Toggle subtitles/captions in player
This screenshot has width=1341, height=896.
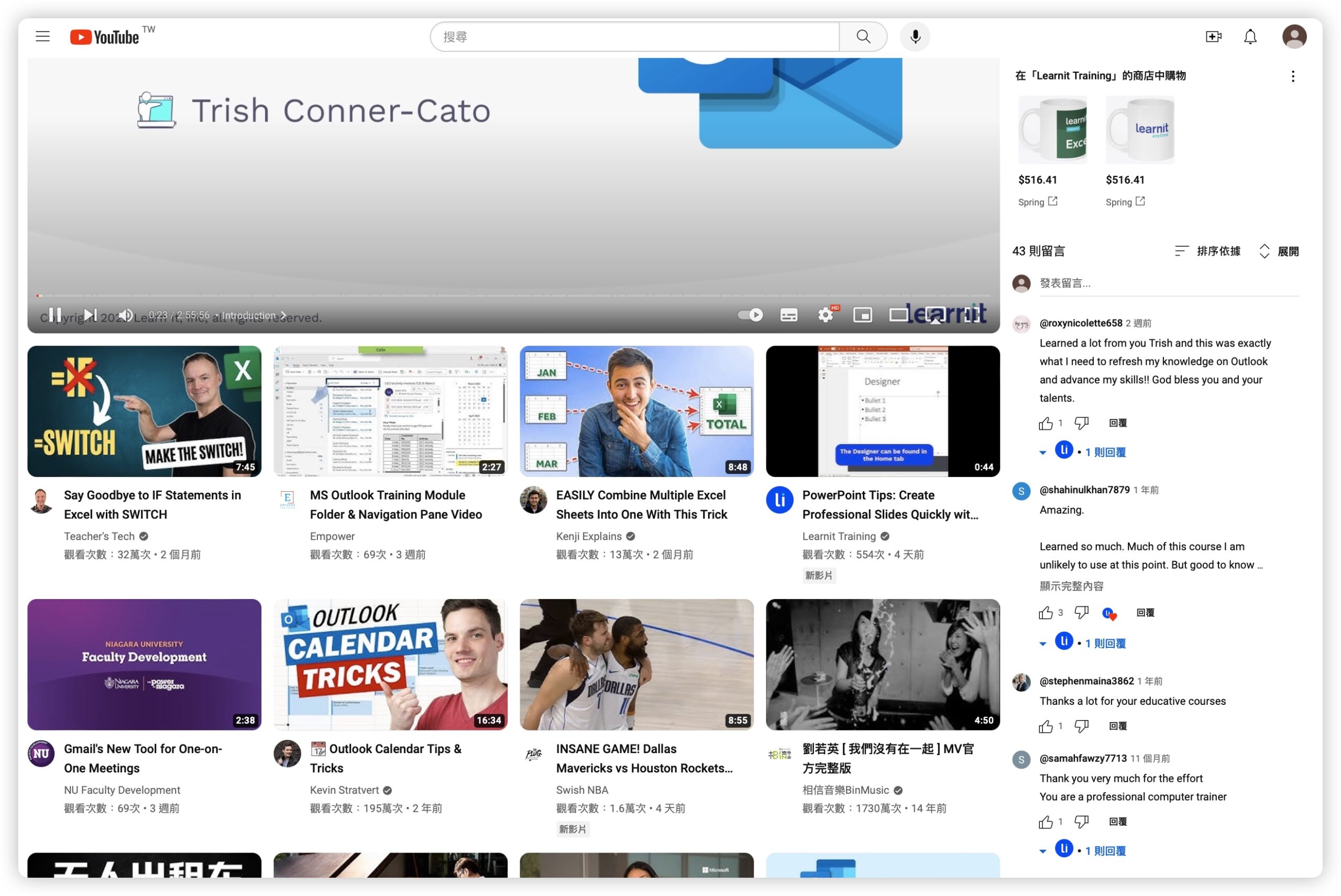(789, 315)
